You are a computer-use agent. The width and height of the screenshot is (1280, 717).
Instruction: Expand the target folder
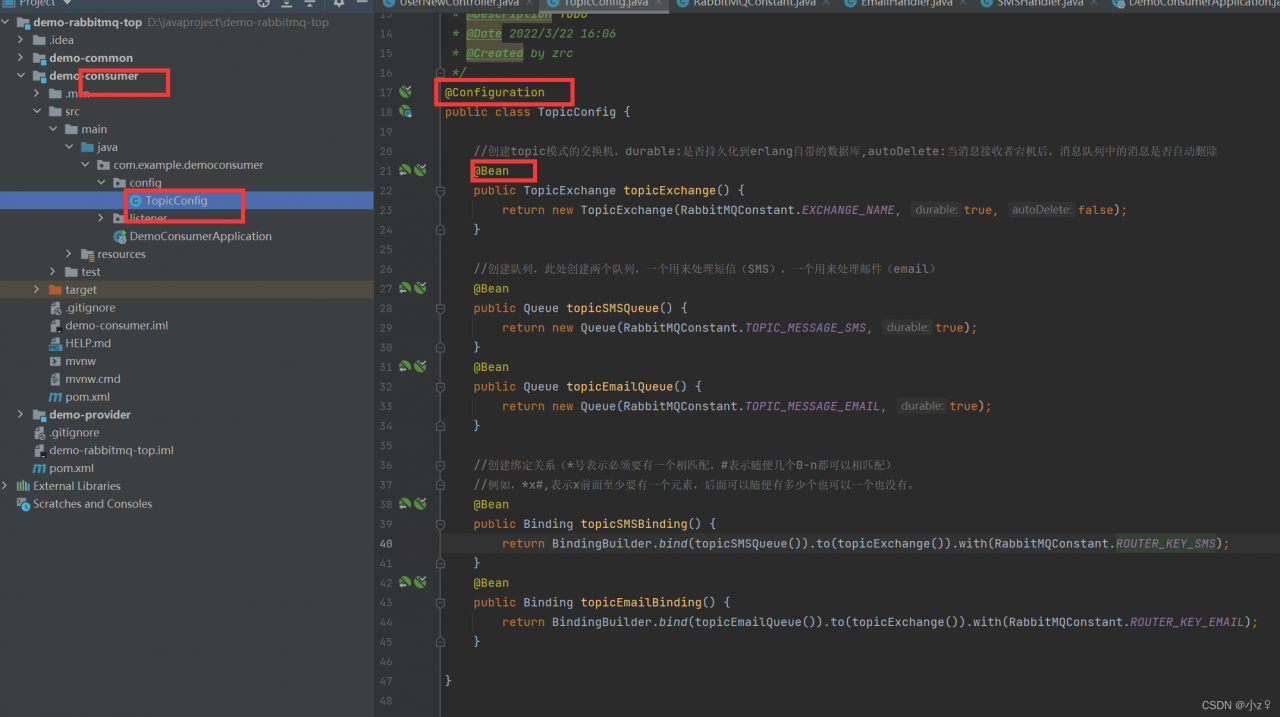pyautogui.click(x=37, y=290)
